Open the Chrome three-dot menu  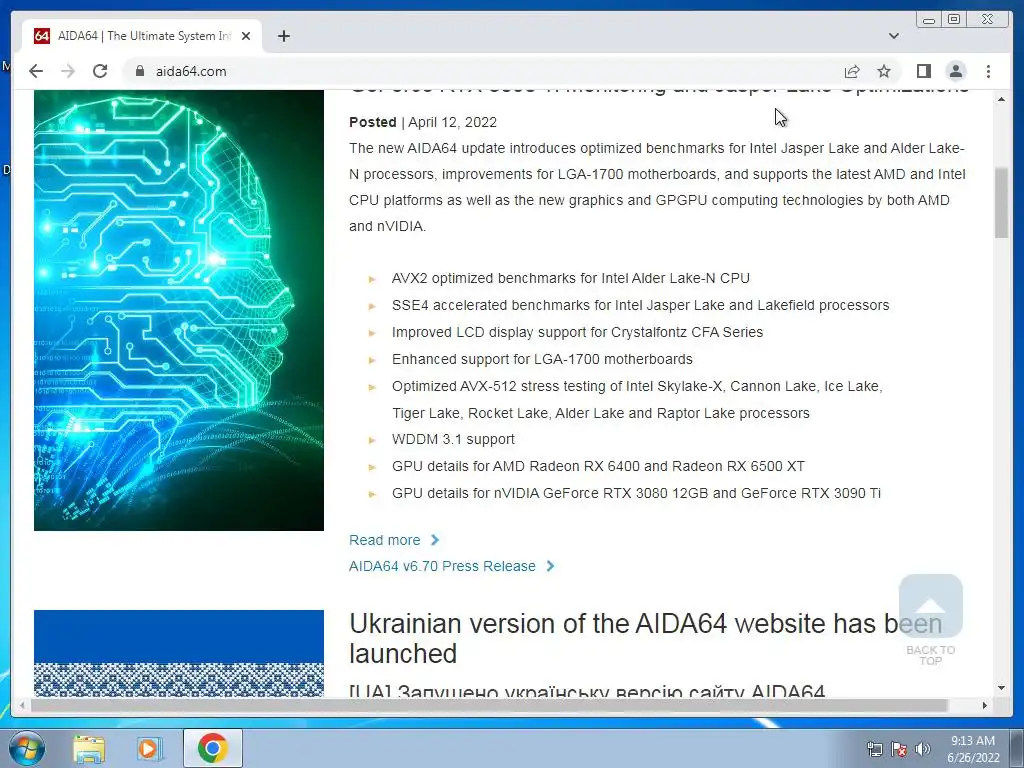point(988,71)
